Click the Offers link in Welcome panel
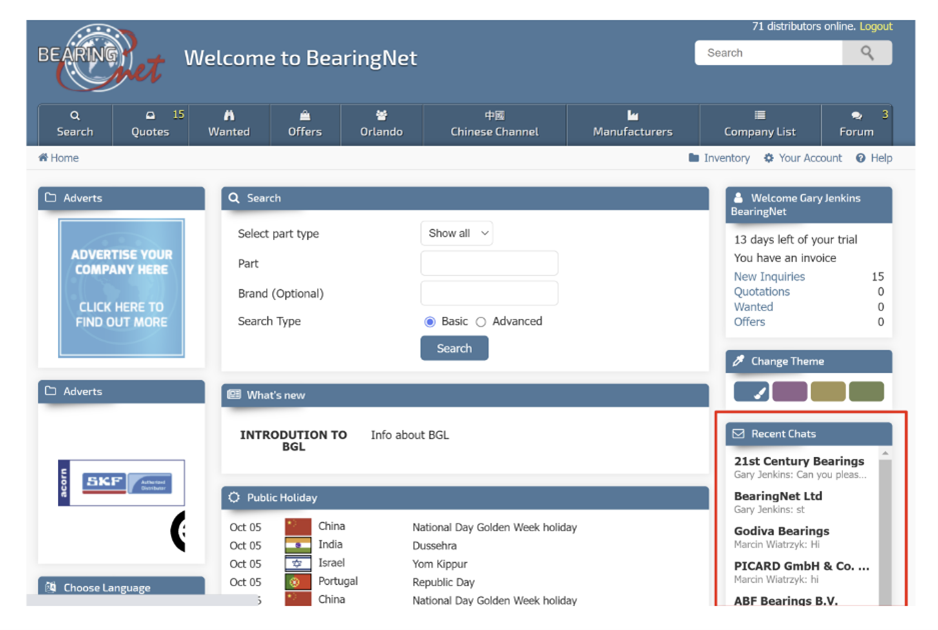 click(749, 322)
